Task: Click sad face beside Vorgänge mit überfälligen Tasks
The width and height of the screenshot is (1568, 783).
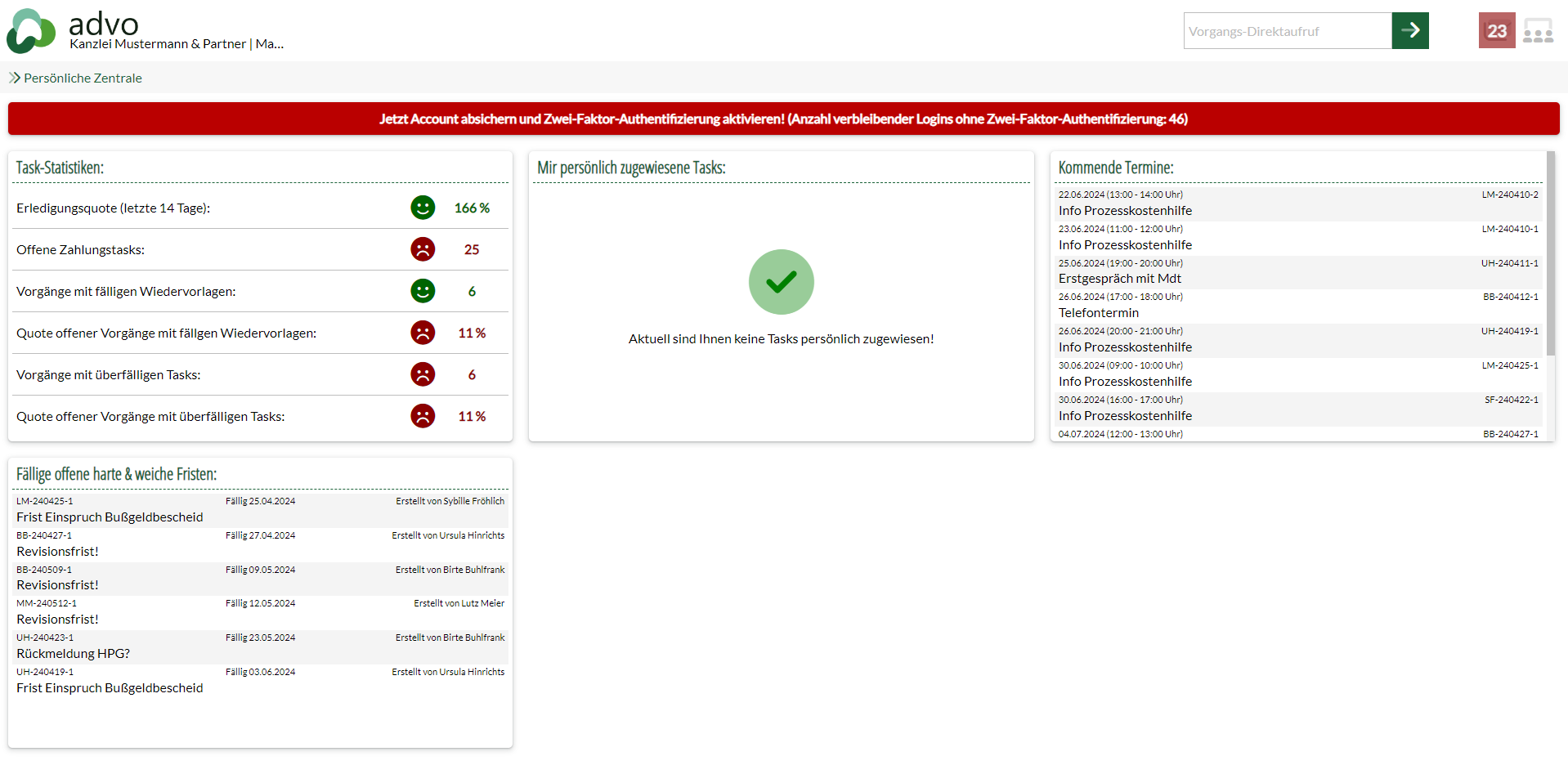Action: [x=423, y=374]
